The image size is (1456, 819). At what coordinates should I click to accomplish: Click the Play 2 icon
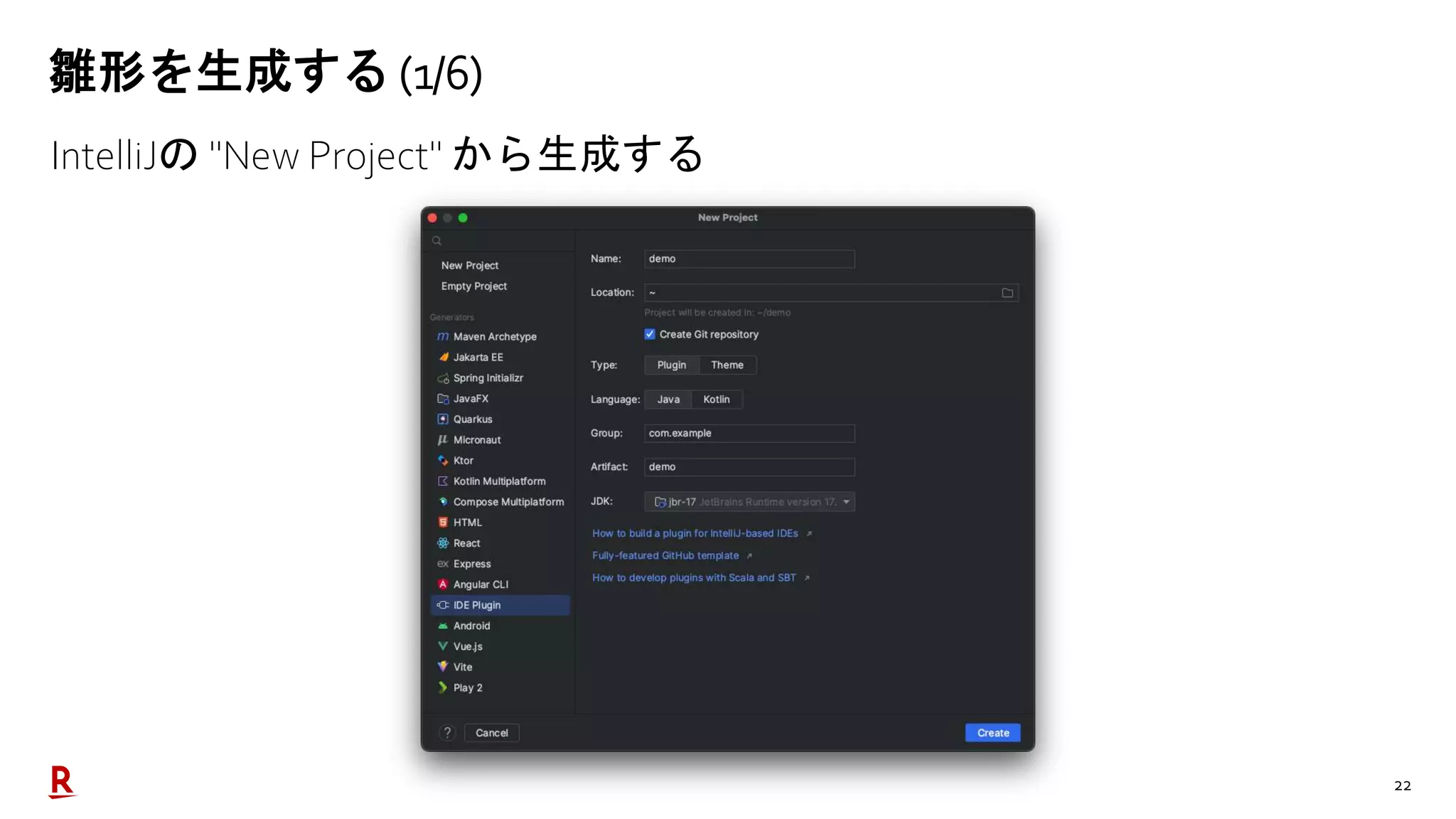(x=443, y=687)
